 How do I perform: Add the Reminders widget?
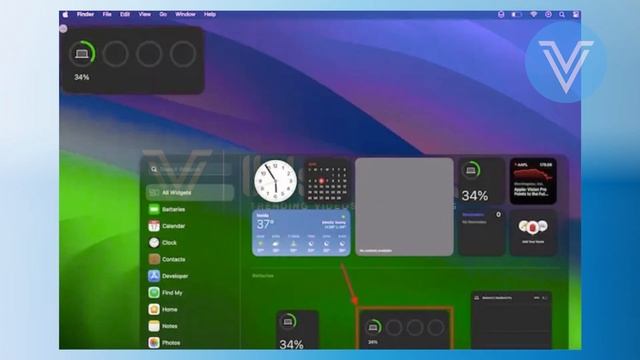(x=482, y=233)
